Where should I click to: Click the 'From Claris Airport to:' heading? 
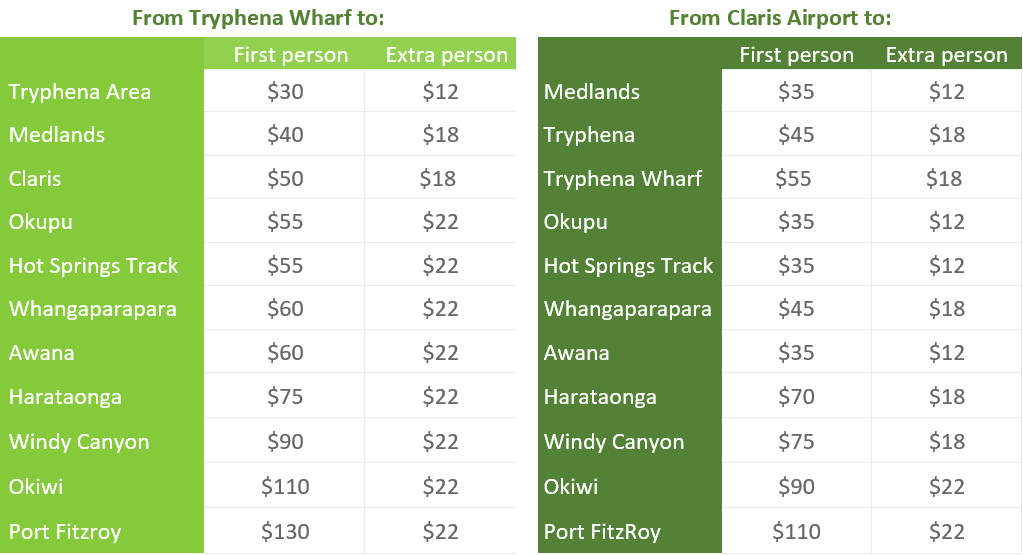[x=780, y=18]
